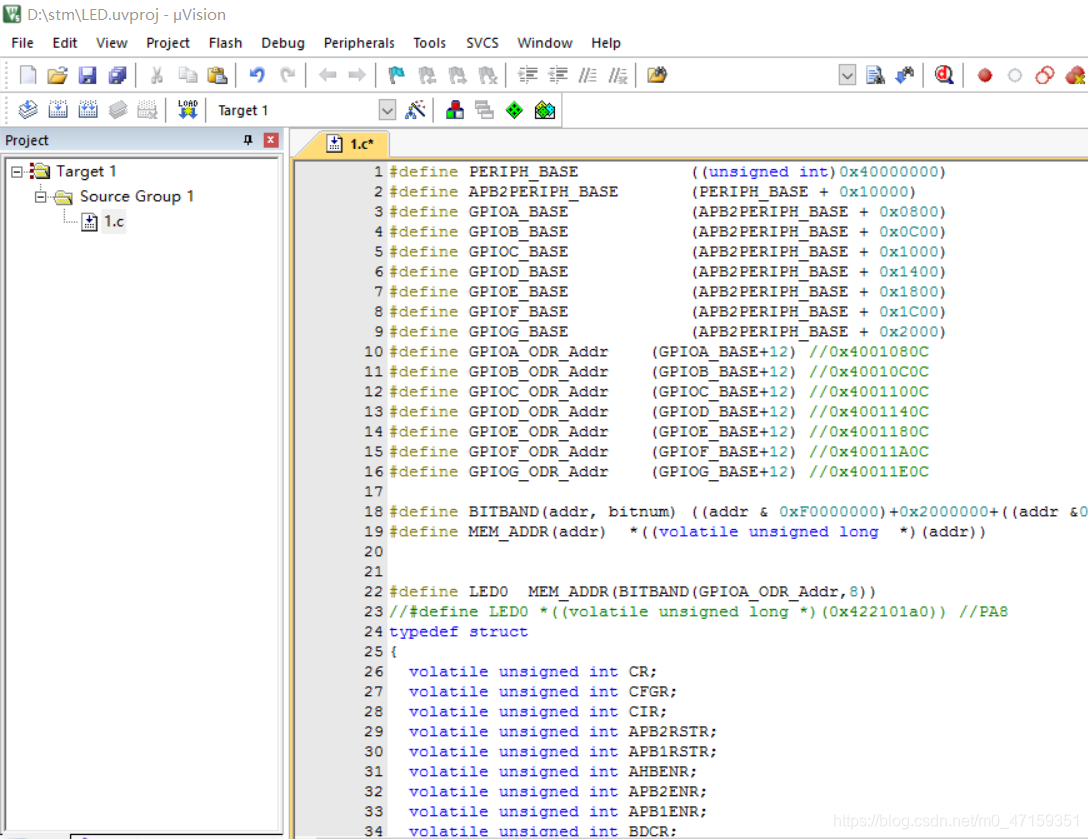Save all files with the multi-floppy icon
The height and width of the screenshot is (839, 1088).
pos(118,75)
